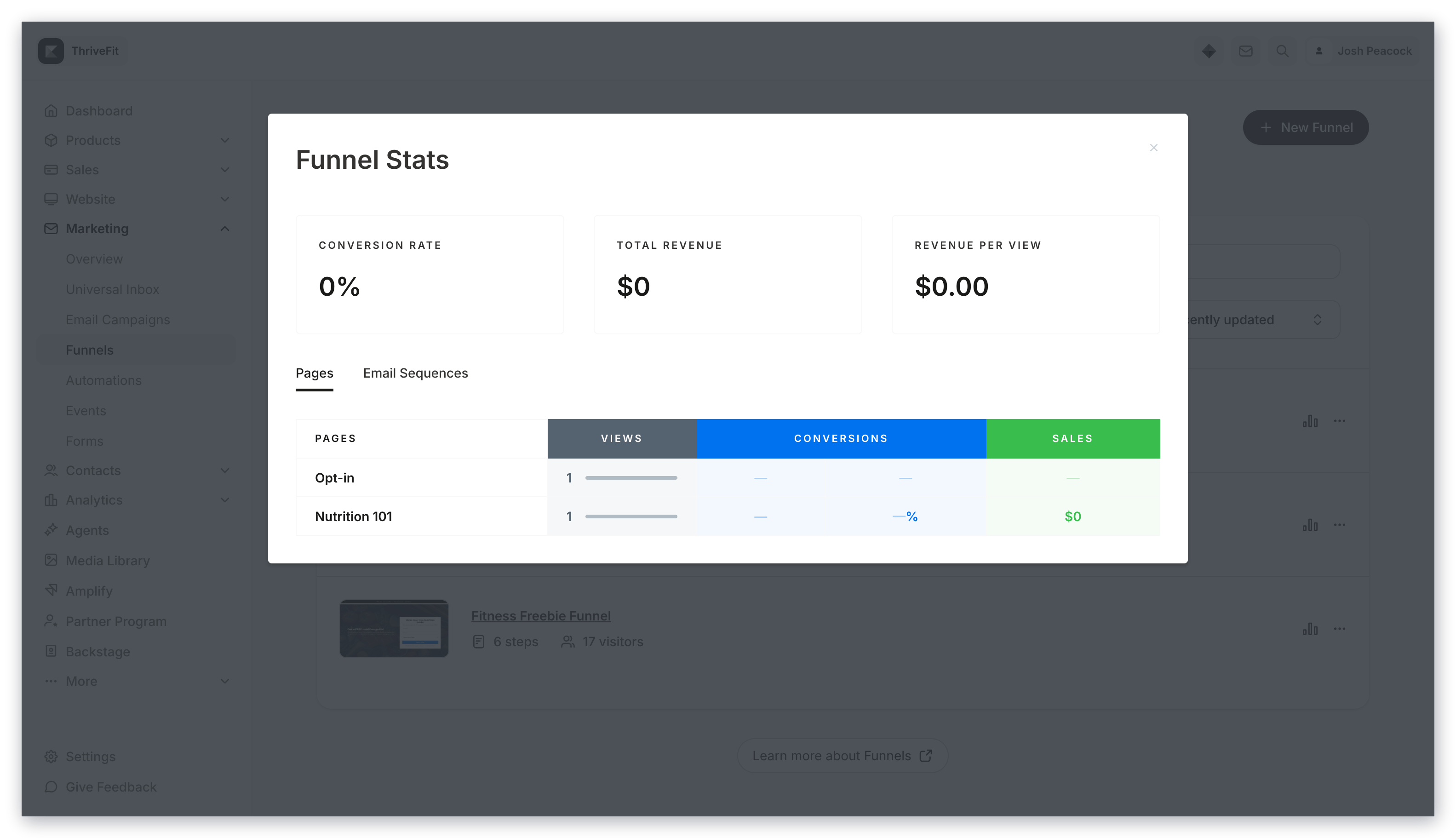Click the Conversions column header
1456x838 pixels.
841,439
